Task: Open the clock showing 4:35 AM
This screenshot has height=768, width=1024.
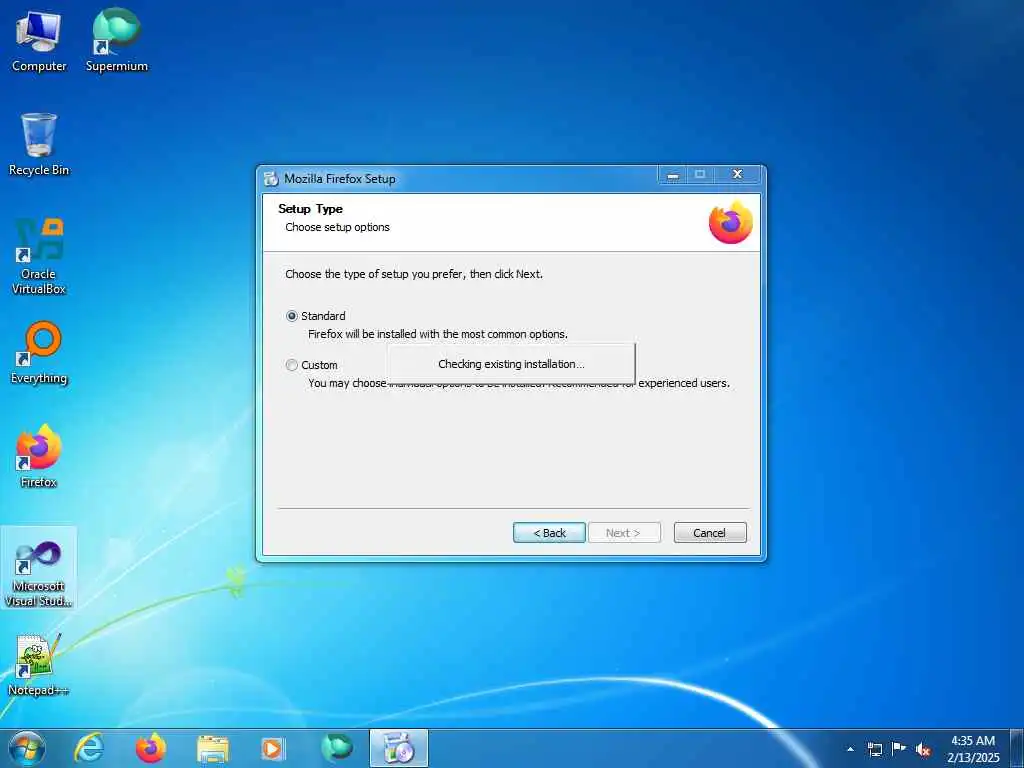Action: pyautogui.click(x=973, y=749)
